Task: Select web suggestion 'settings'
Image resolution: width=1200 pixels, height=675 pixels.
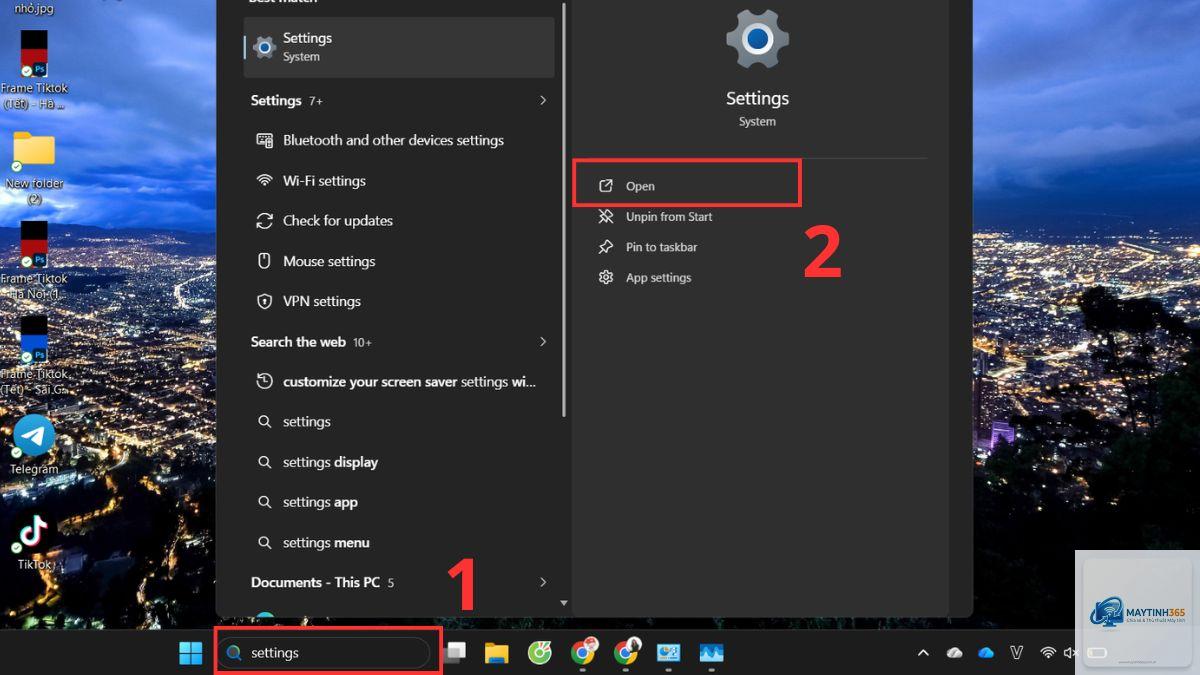Action: click(399, 422)
